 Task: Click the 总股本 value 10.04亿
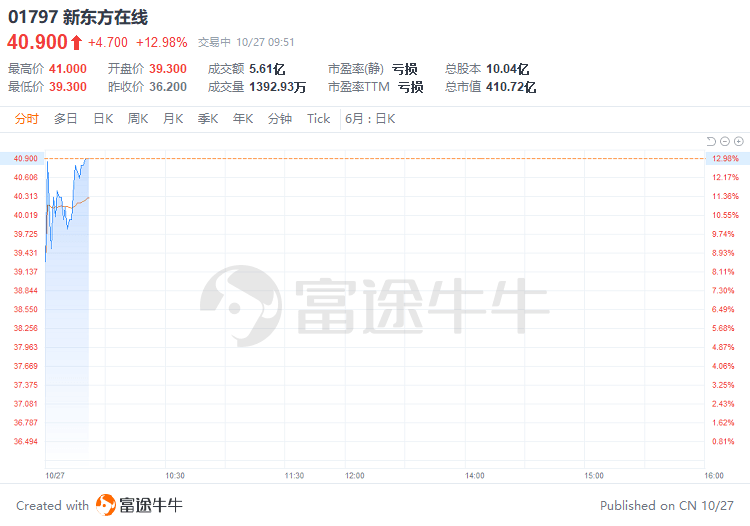(507, 69)
